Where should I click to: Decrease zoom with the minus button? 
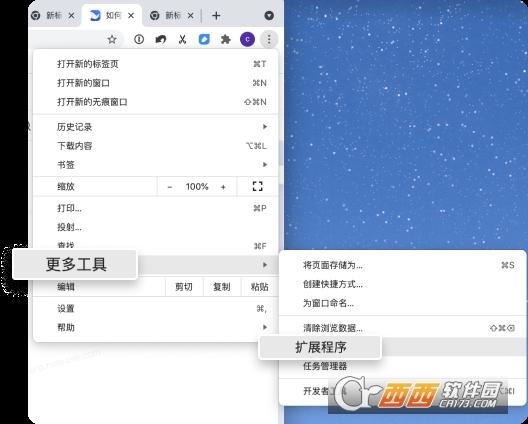pos(170,187)
